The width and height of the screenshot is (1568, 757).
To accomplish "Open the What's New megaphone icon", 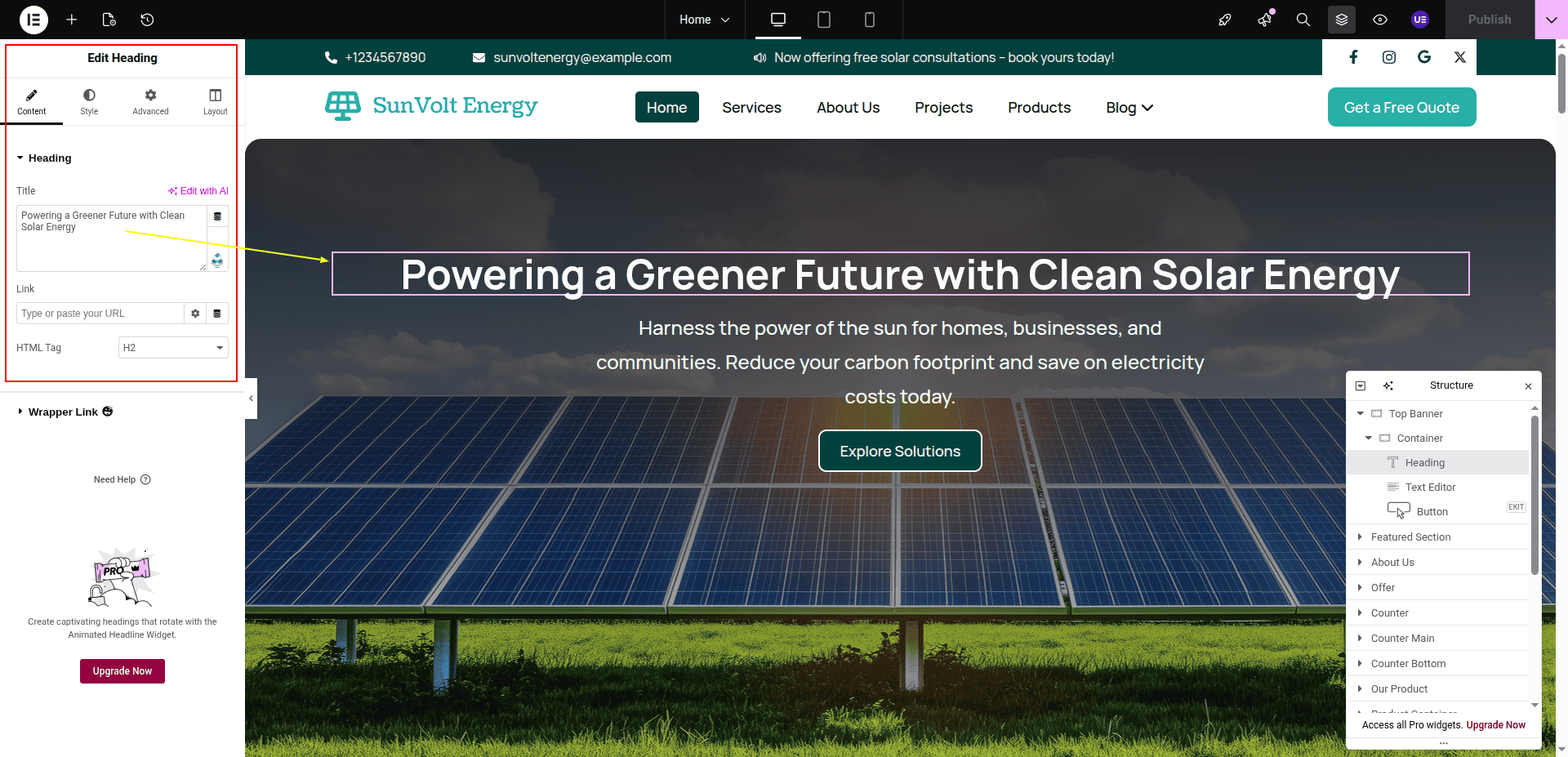I will point(1264,20).
